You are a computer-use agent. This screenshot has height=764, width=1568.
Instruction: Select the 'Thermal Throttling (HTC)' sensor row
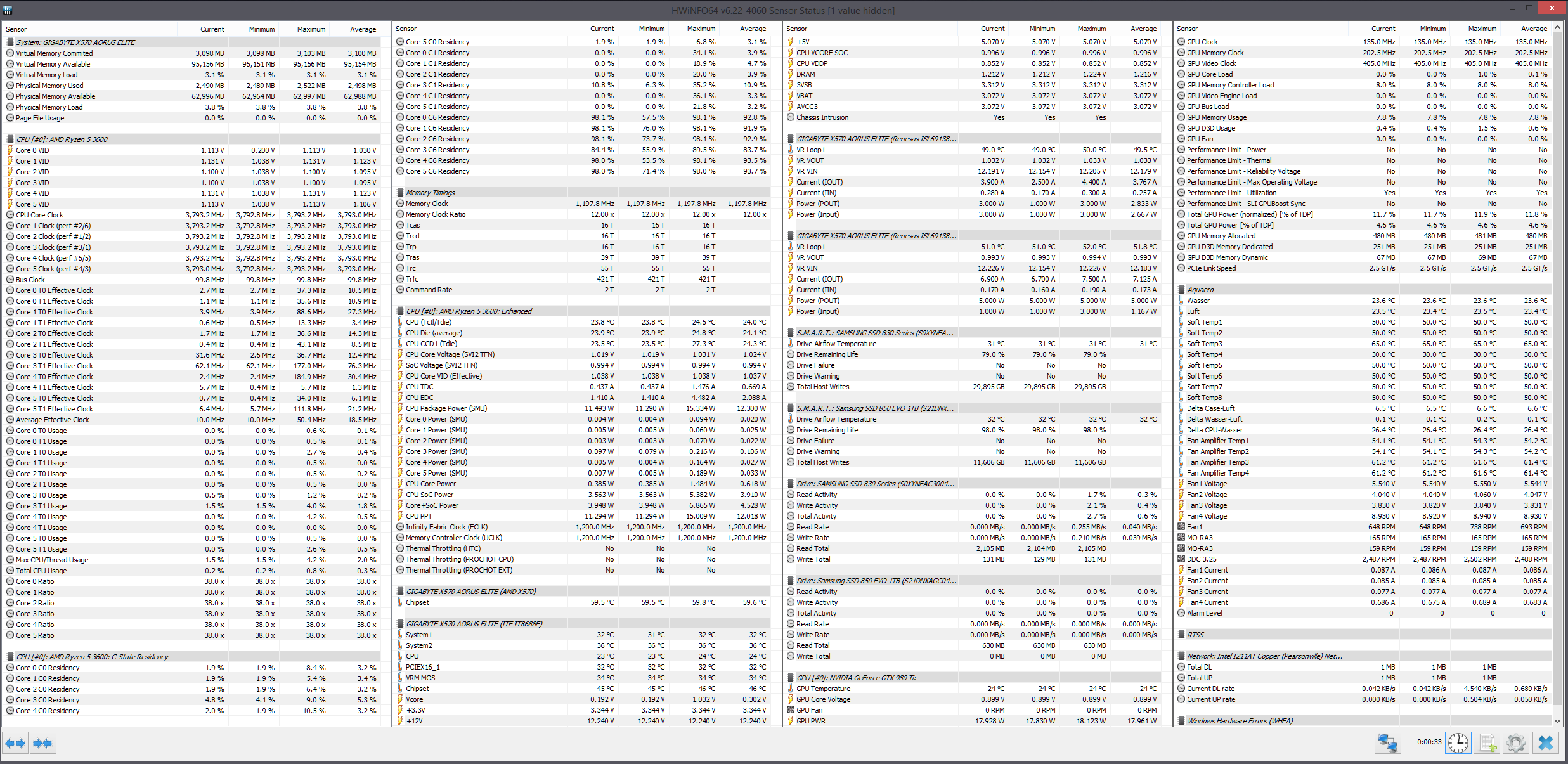coord(443,548)
